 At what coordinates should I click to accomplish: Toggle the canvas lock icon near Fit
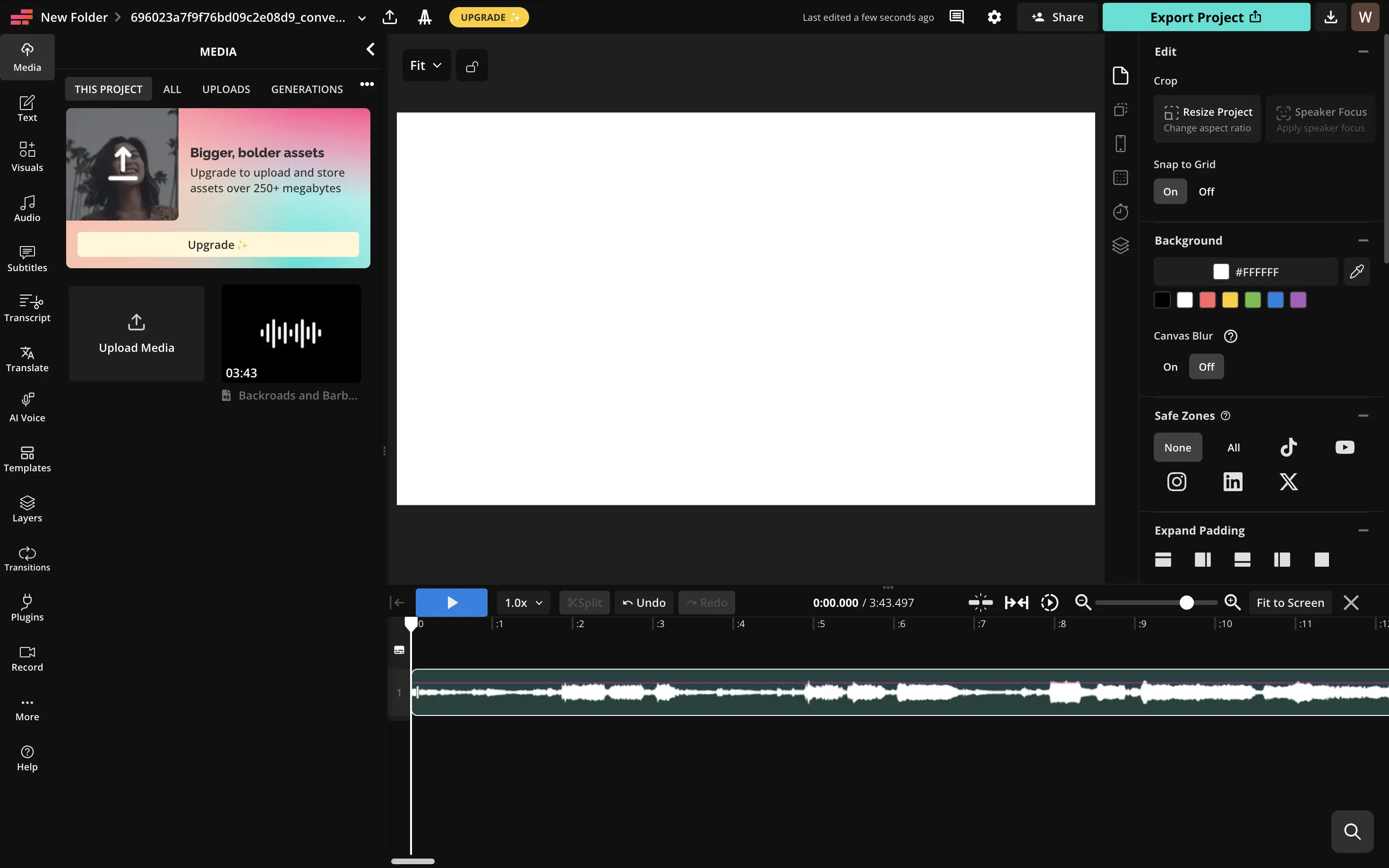pos(472,65)
